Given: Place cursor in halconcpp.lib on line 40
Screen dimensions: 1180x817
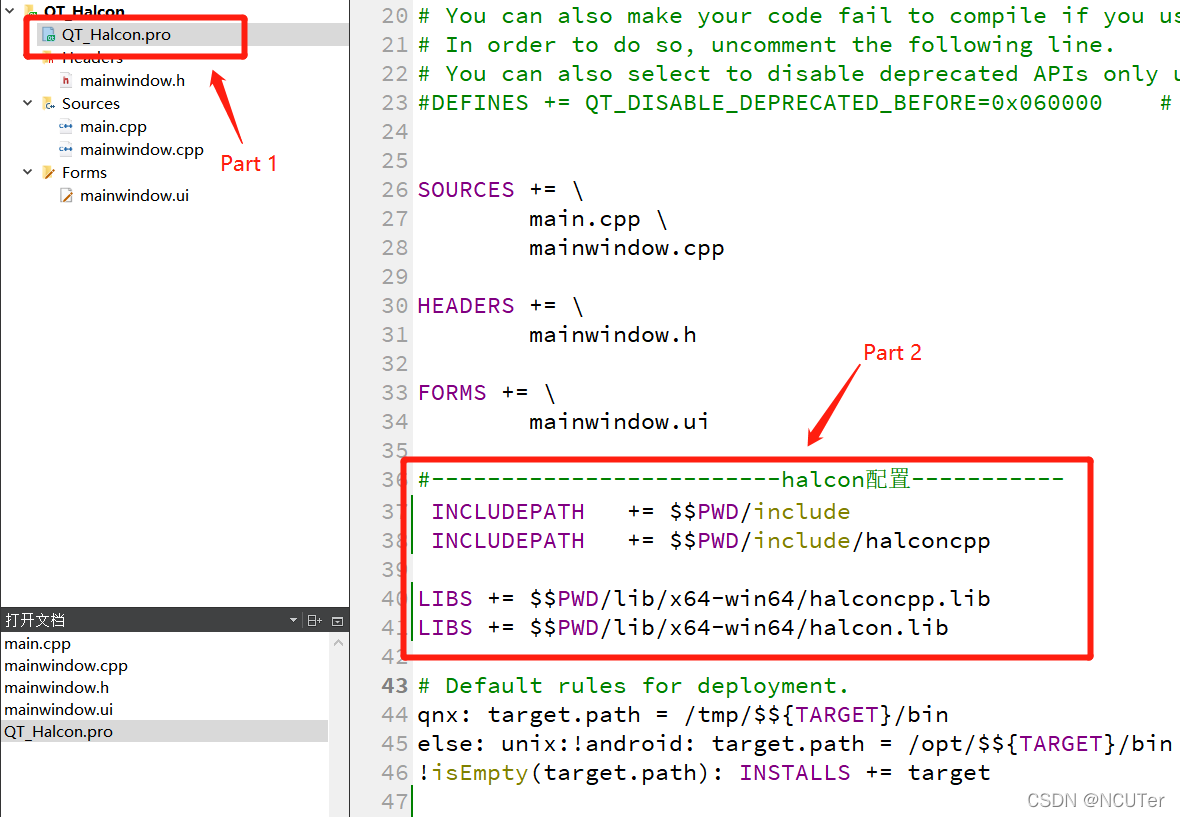Looking at the screenshot, I should 900,598.
